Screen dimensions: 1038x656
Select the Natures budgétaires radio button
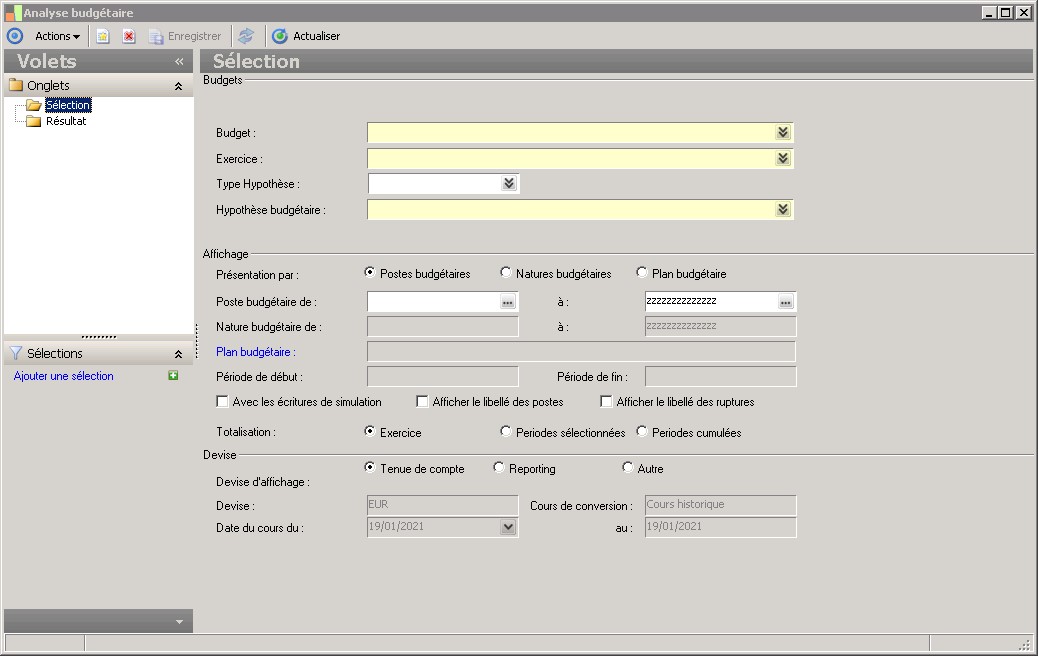coord(506,273)
